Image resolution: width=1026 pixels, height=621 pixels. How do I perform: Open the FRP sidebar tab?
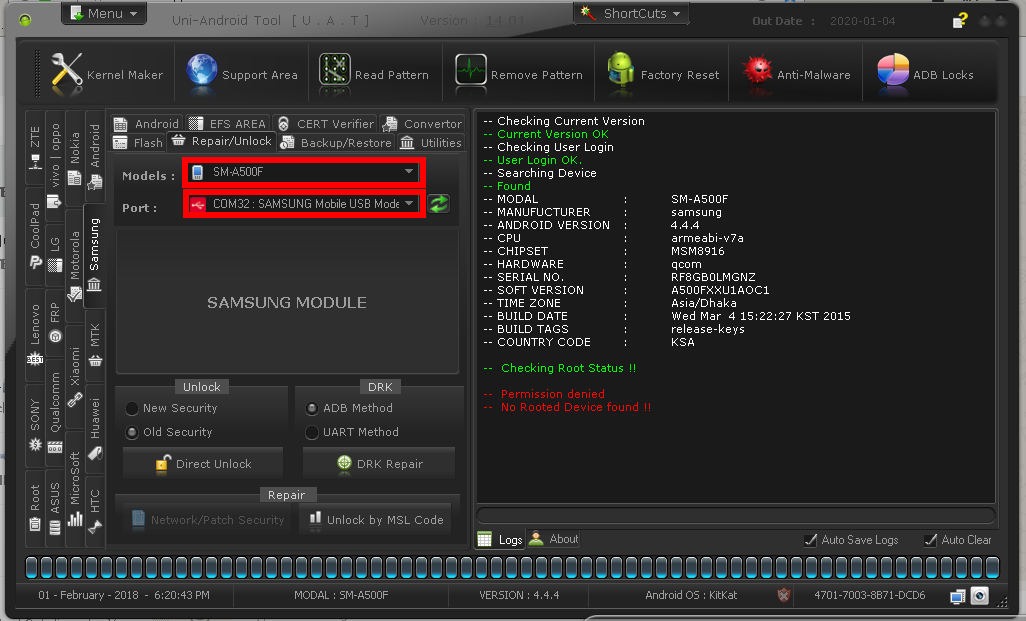(55, 322)
